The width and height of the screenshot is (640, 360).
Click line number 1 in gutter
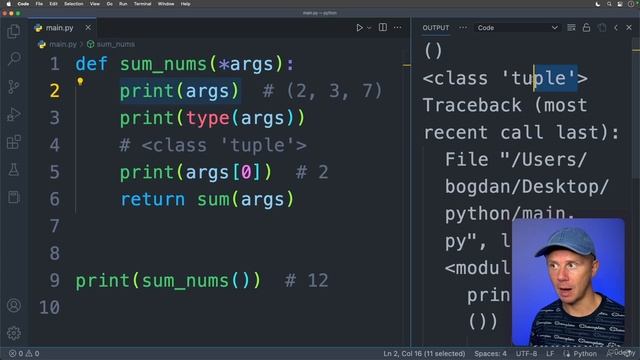coord(55,64)
